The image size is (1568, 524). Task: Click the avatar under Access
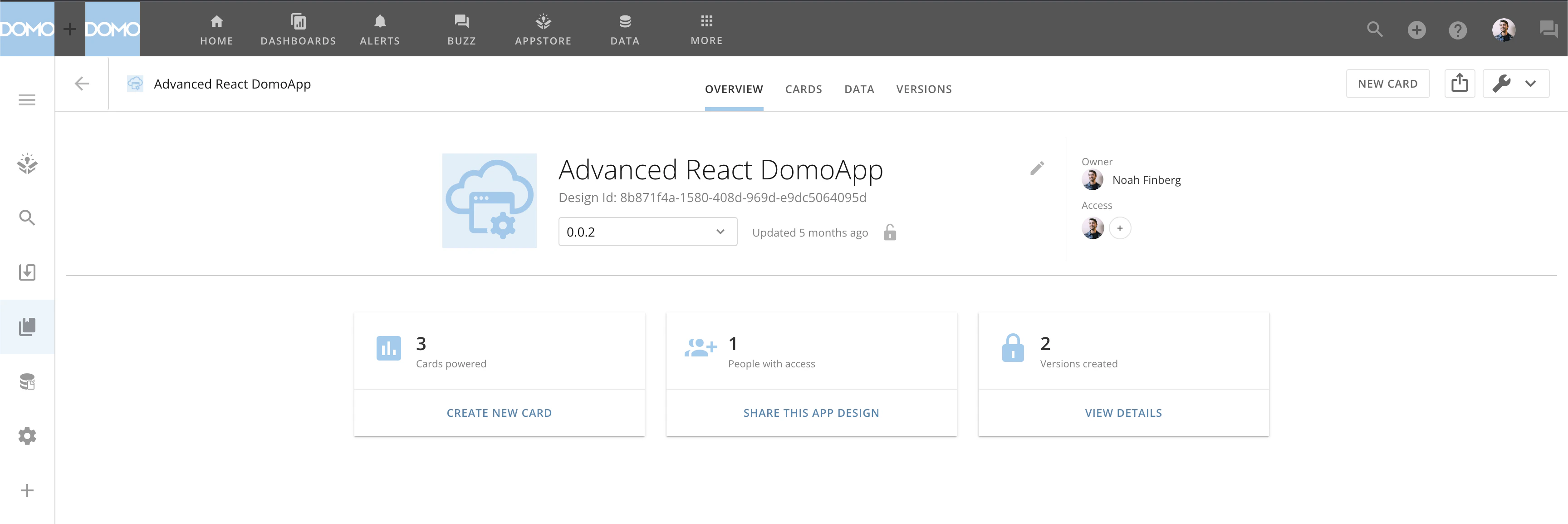point(1092,228)
